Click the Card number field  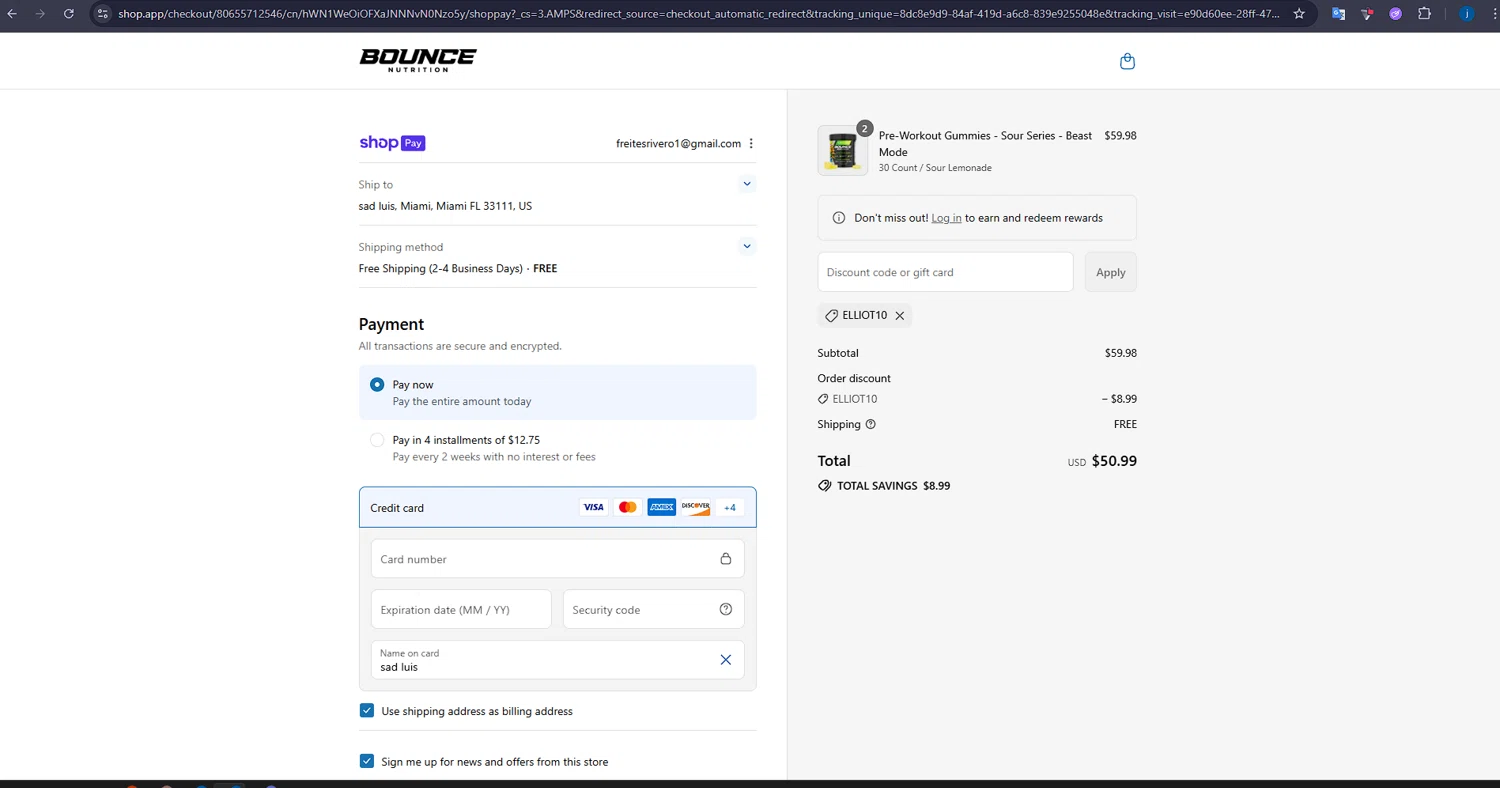tap(558, 559)
